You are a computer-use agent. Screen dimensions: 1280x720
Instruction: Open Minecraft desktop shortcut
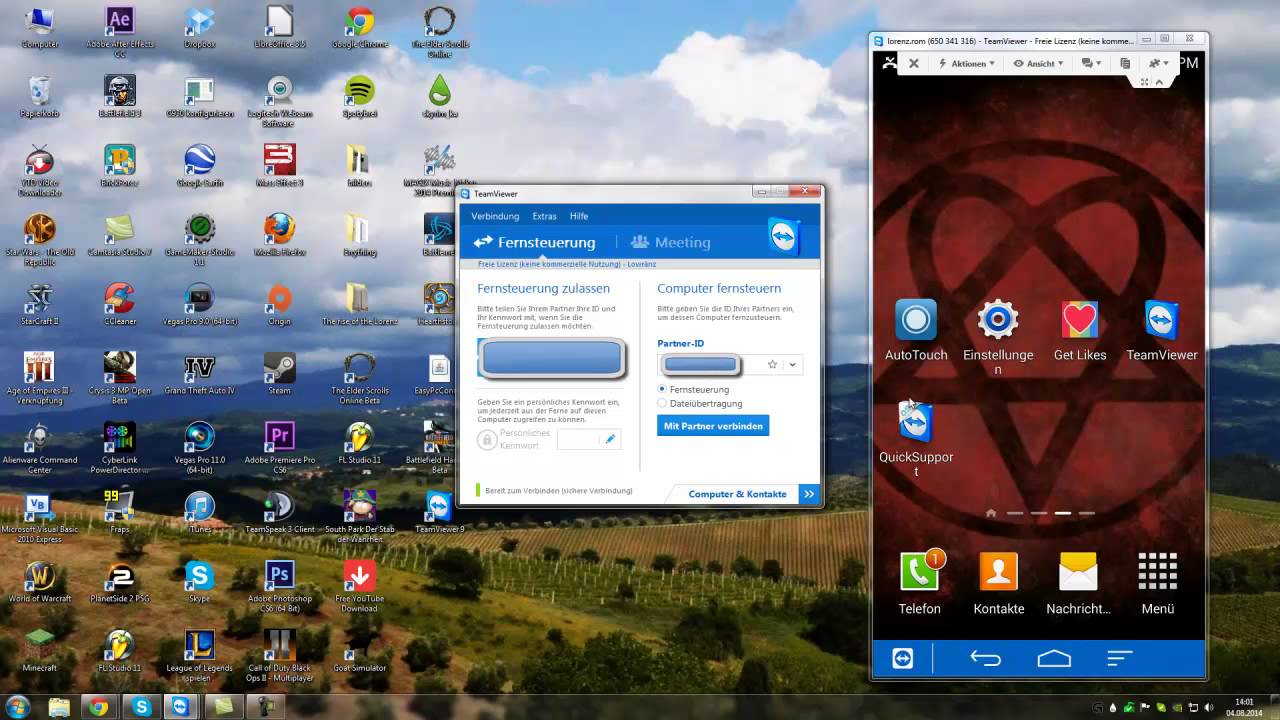pyautogui.click(x=40, y=649)
